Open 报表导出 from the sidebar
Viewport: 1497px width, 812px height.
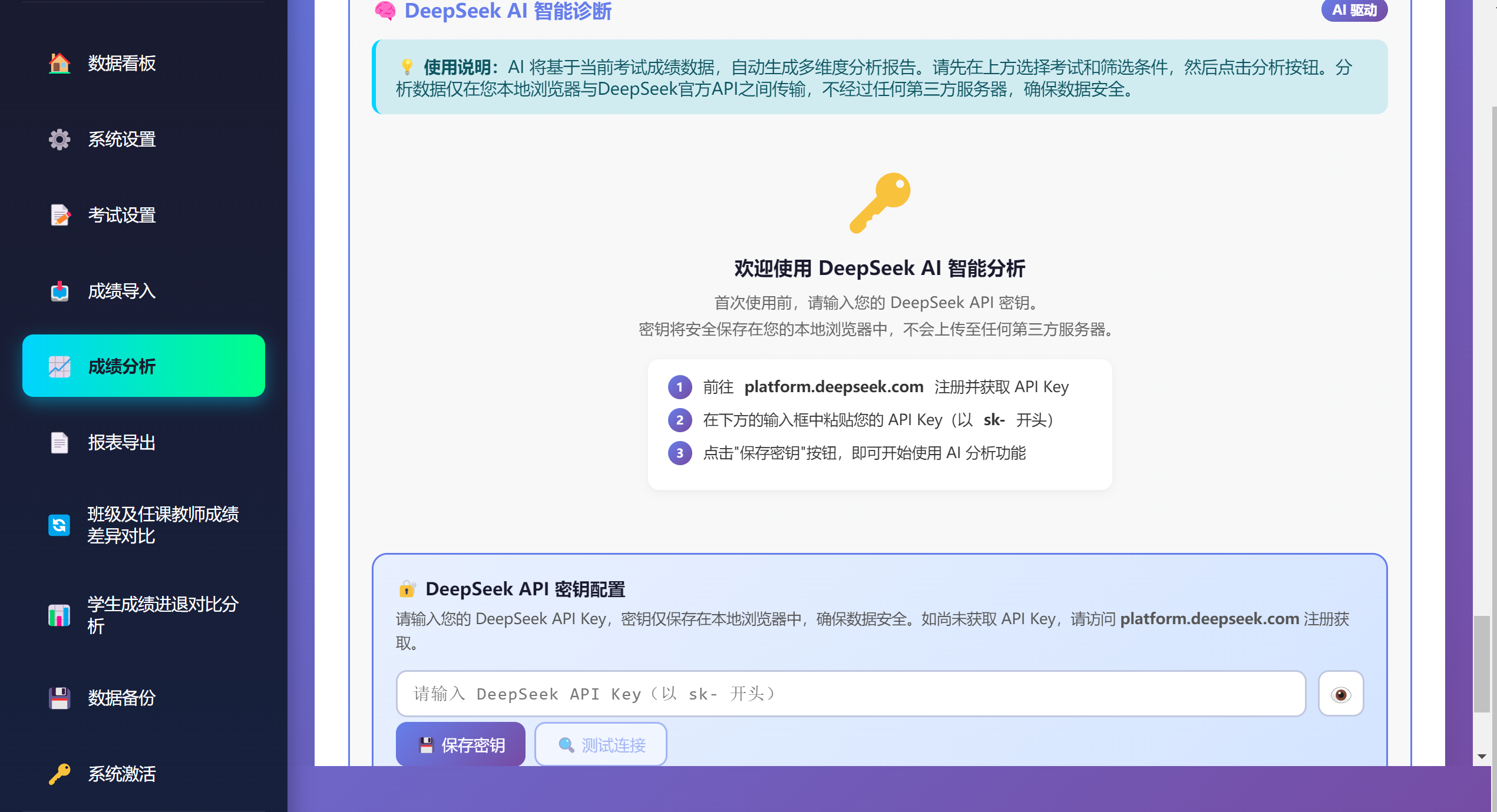coord(144,443)
